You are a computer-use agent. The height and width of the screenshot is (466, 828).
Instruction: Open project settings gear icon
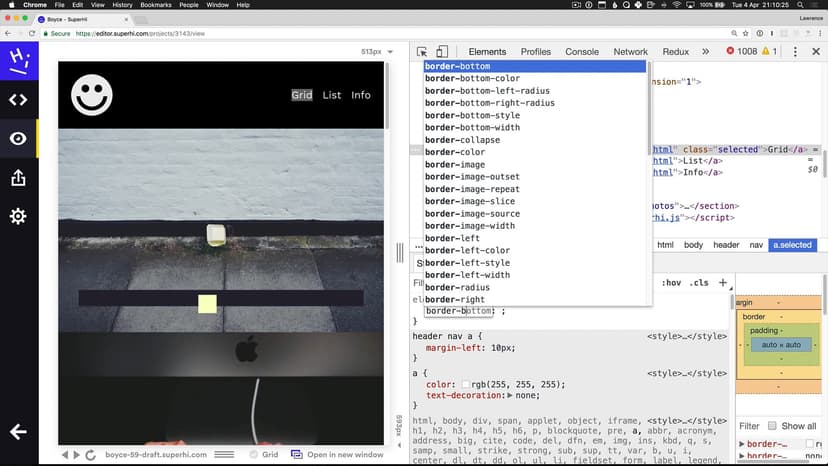point(18,216)
